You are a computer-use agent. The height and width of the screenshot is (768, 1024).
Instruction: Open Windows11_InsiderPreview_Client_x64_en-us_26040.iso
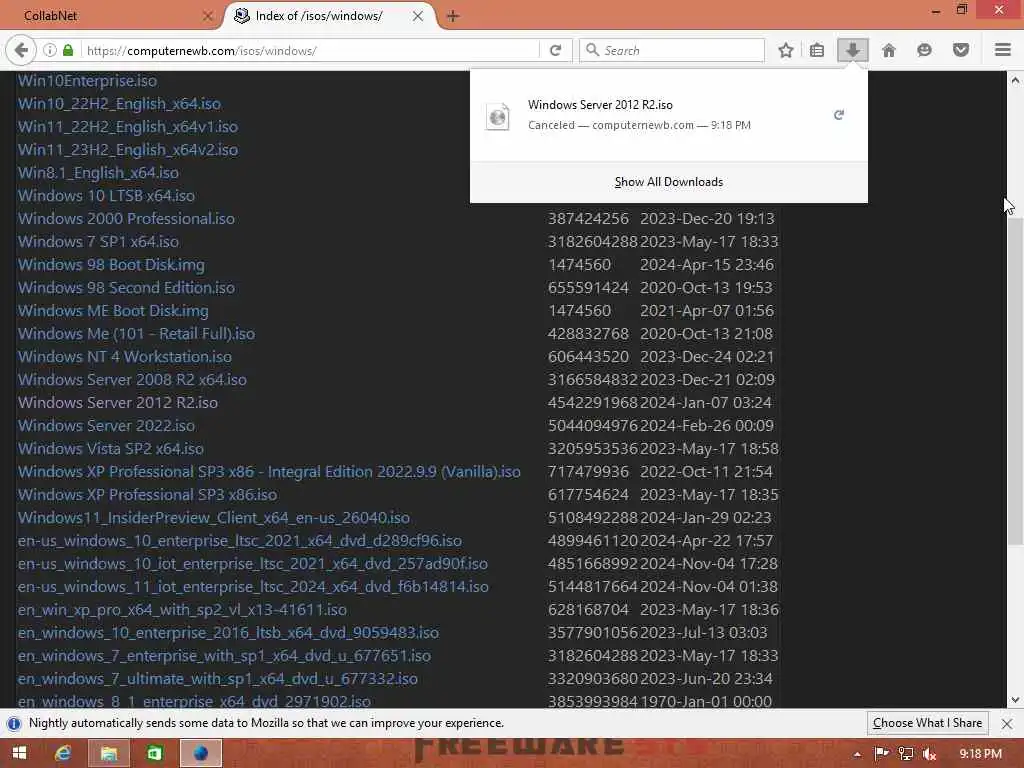coord(214,518)
